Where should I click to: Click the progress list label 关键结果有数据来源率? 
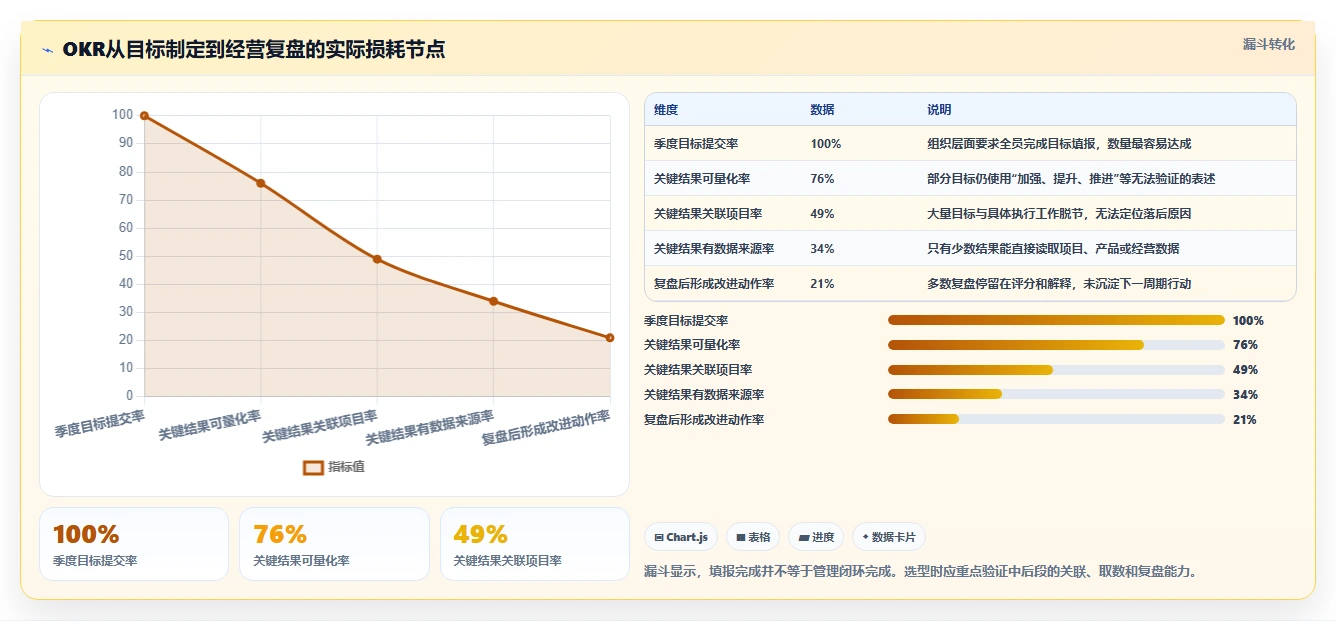coord(704,395)
